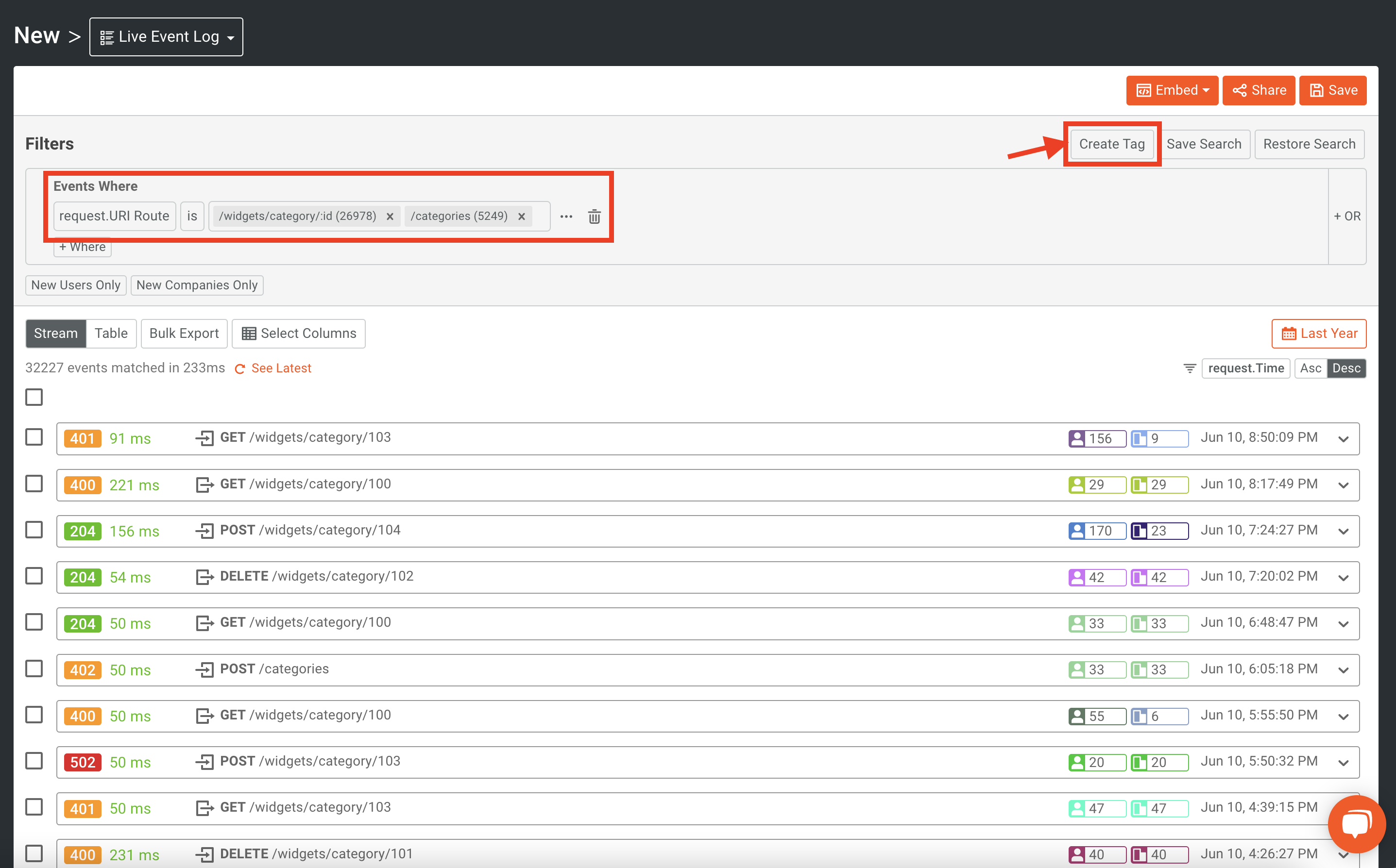Open the Embed dropdown
Viewport: 1396px width, 868px height.
[1172, 90]
